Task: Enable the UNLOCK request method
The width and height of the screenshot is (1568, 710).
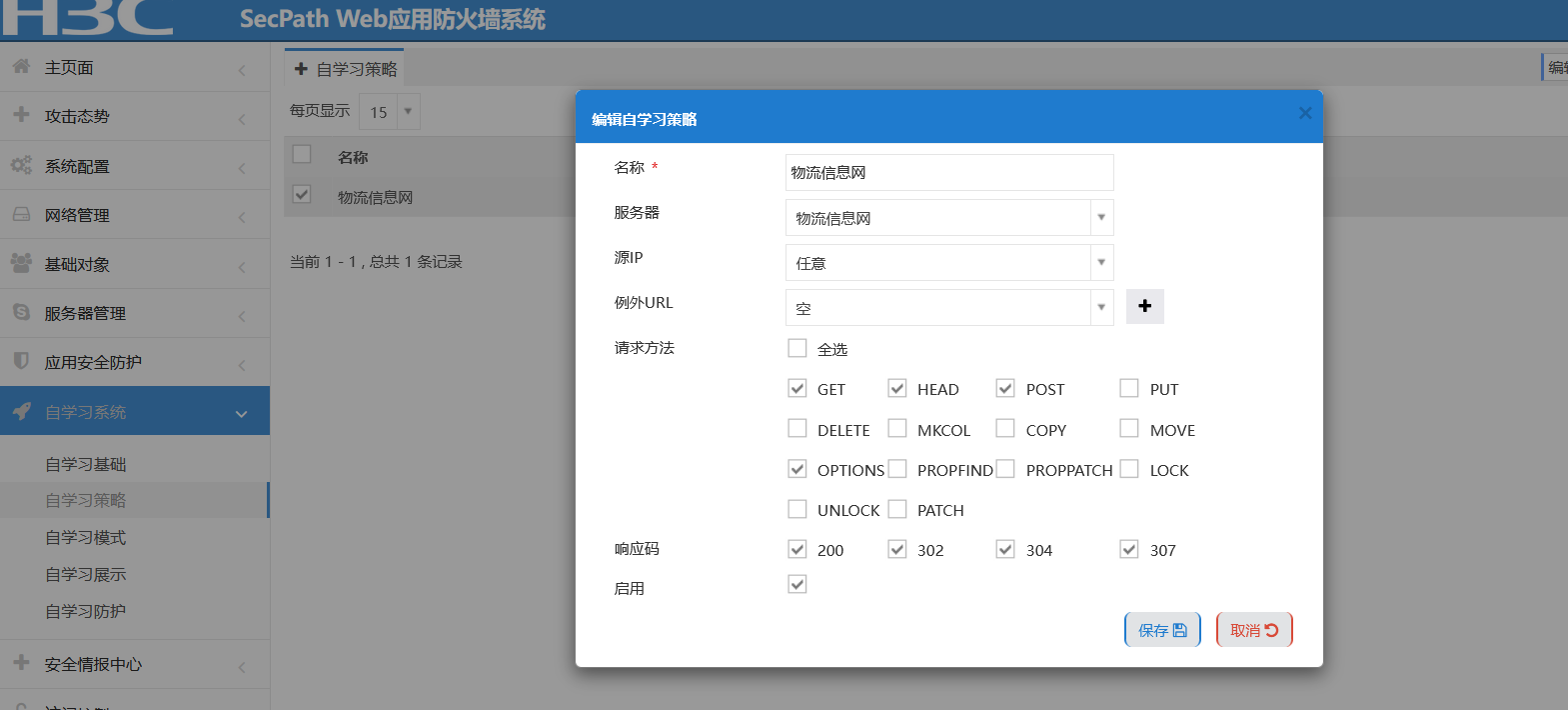Action: pos(796,509)
